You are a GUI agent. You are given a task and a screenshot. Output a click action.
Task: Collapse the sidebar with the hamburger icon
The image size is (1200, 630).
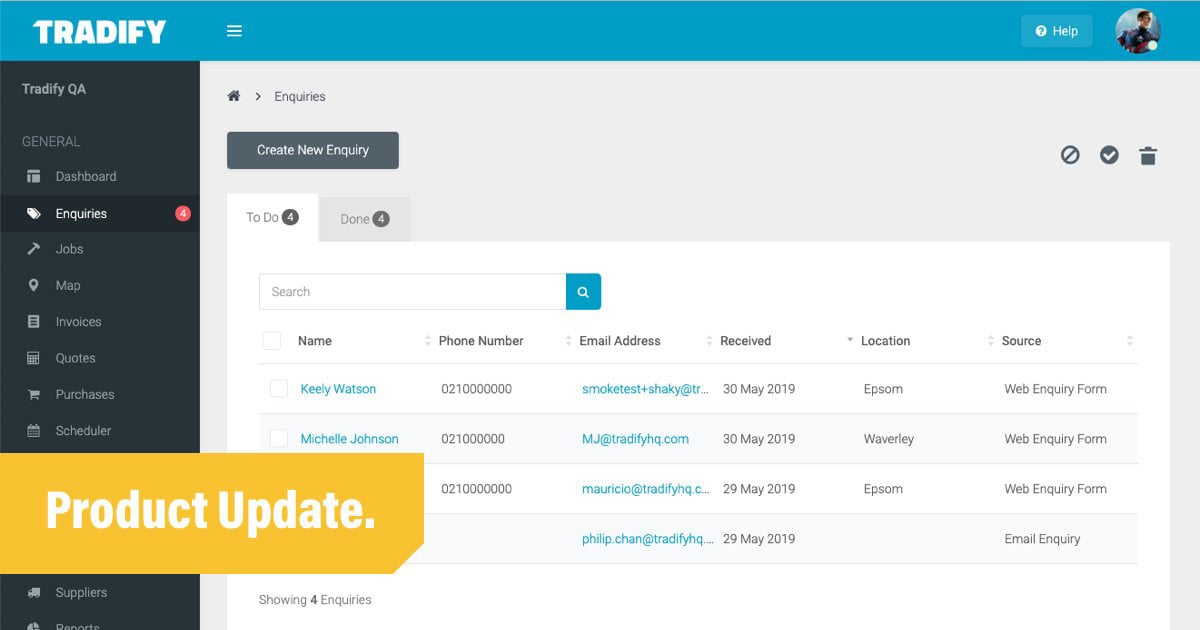234,30
